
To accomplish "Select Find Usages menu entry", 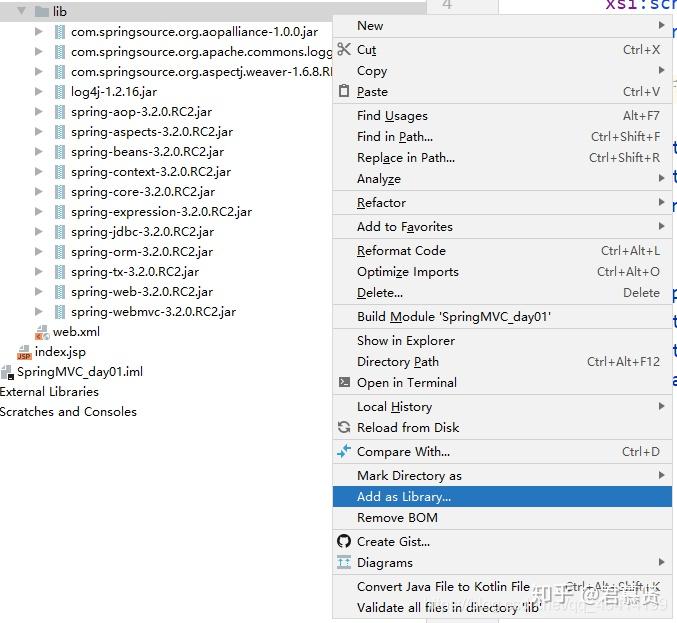I will (x=392, y=116).
